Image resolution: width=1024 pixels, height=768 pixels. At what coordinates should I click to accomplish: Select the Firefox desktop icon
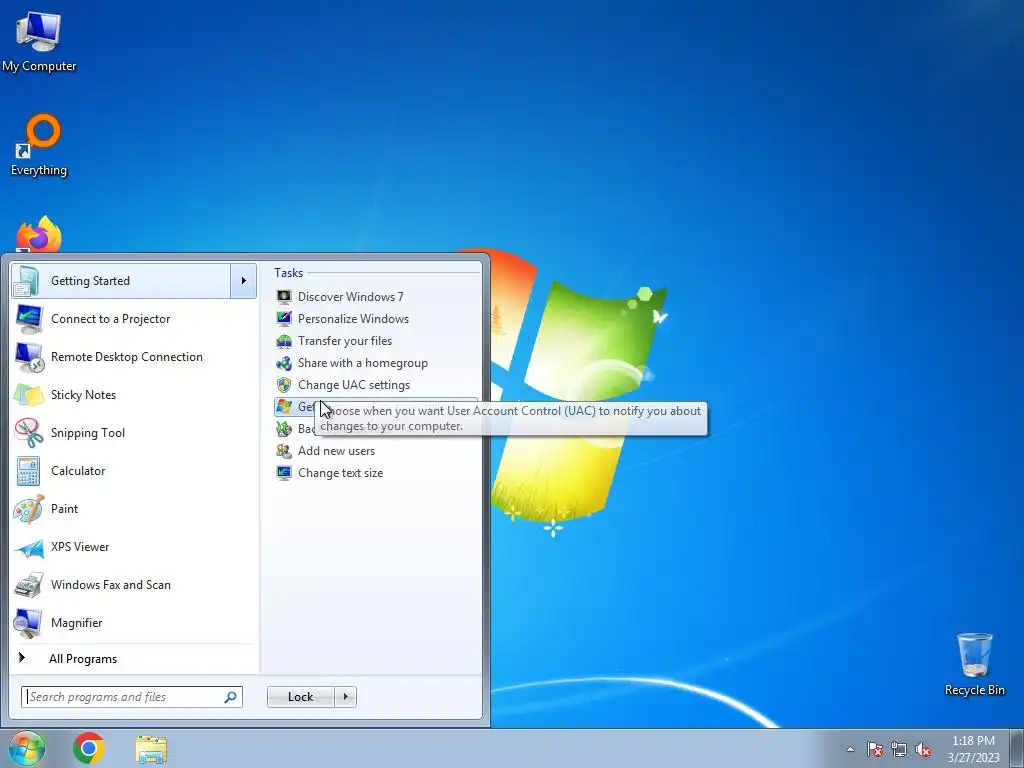tap(39, 235)
